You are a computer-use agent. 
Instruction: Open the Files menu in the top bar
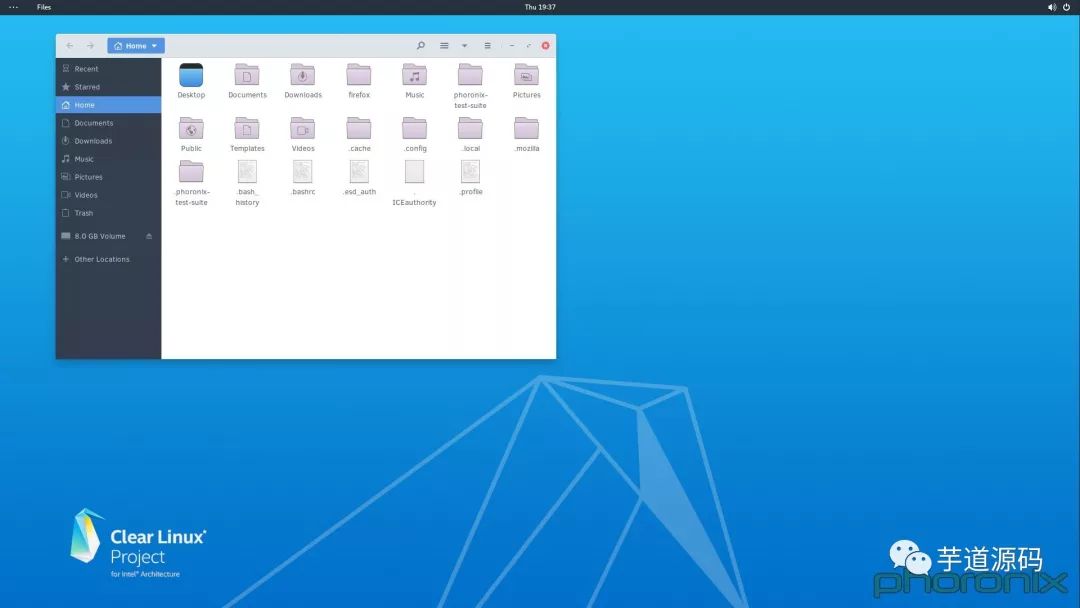[x=43, y=7]
